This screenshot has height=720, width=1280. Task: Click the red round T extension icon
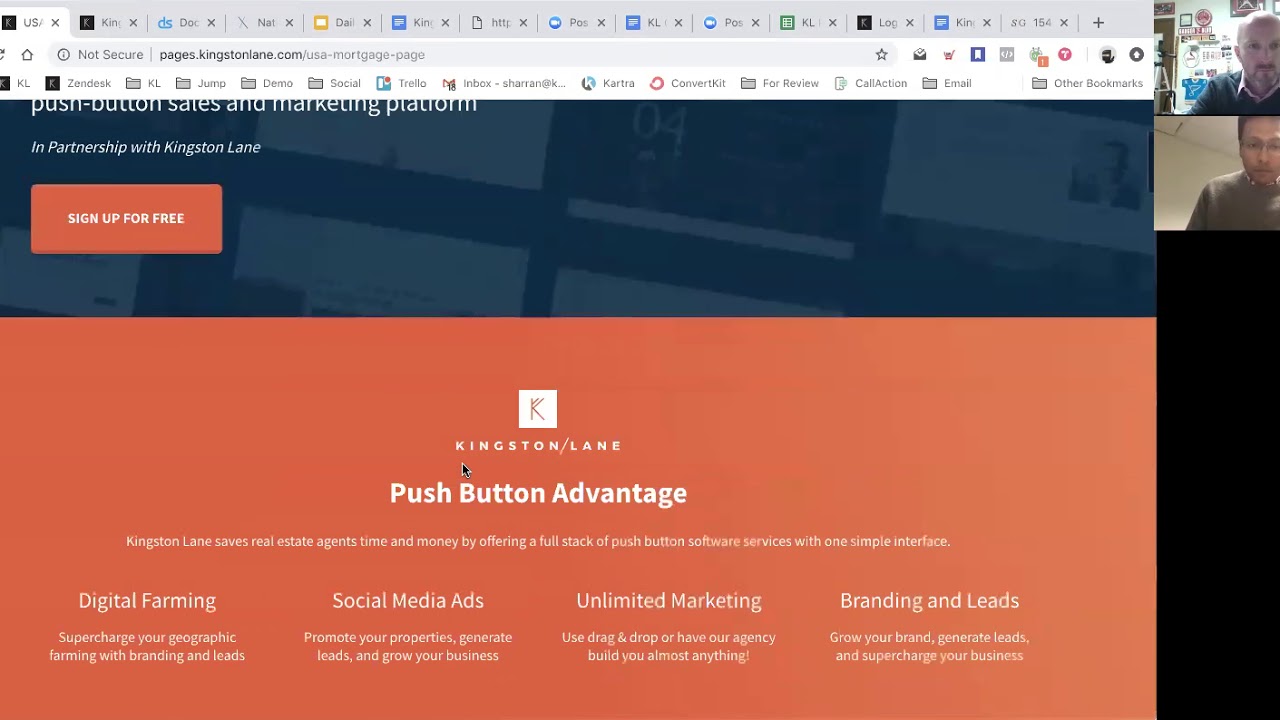[x=1065, y=54]
